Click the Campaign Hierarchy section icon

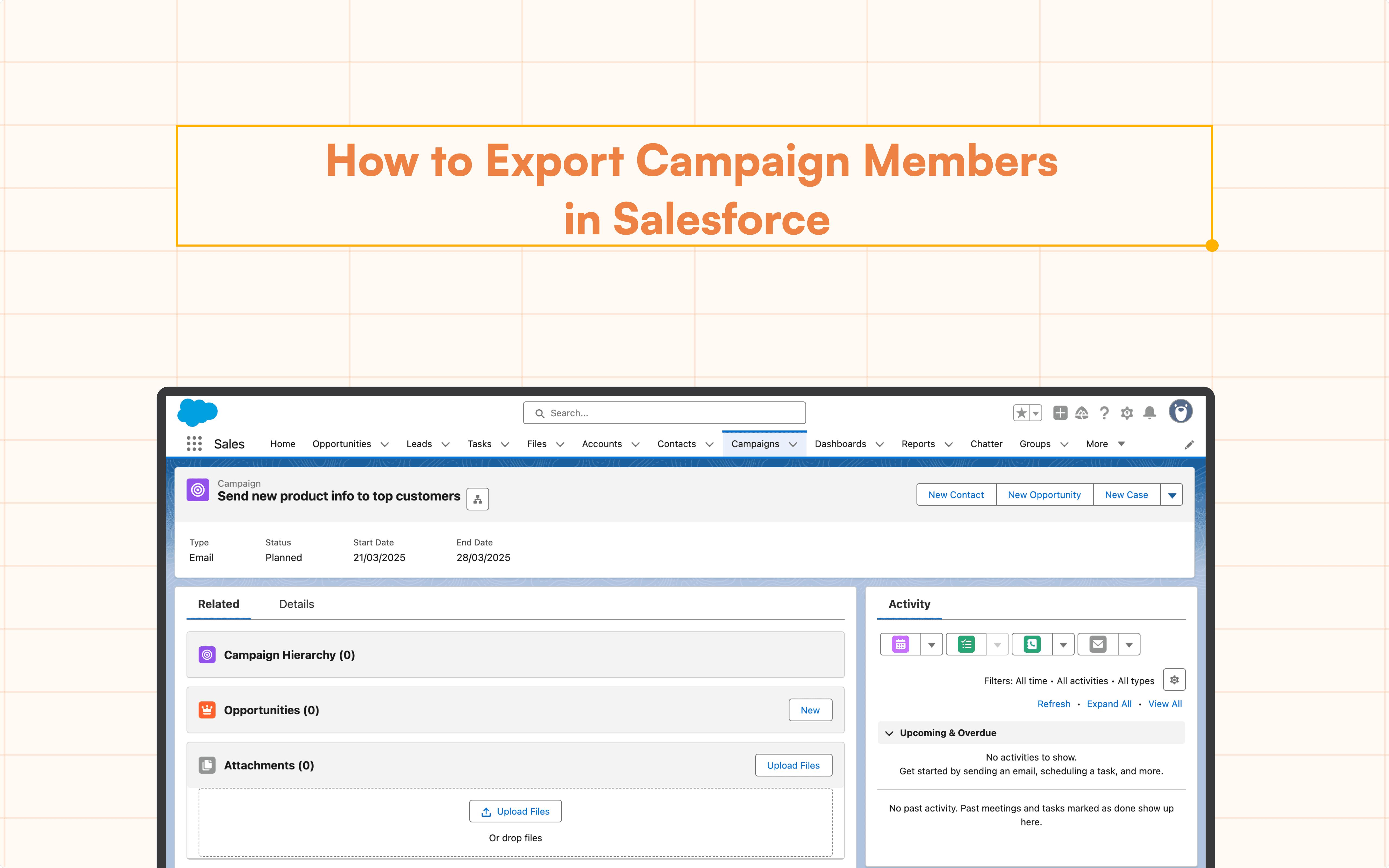[207, 655]
